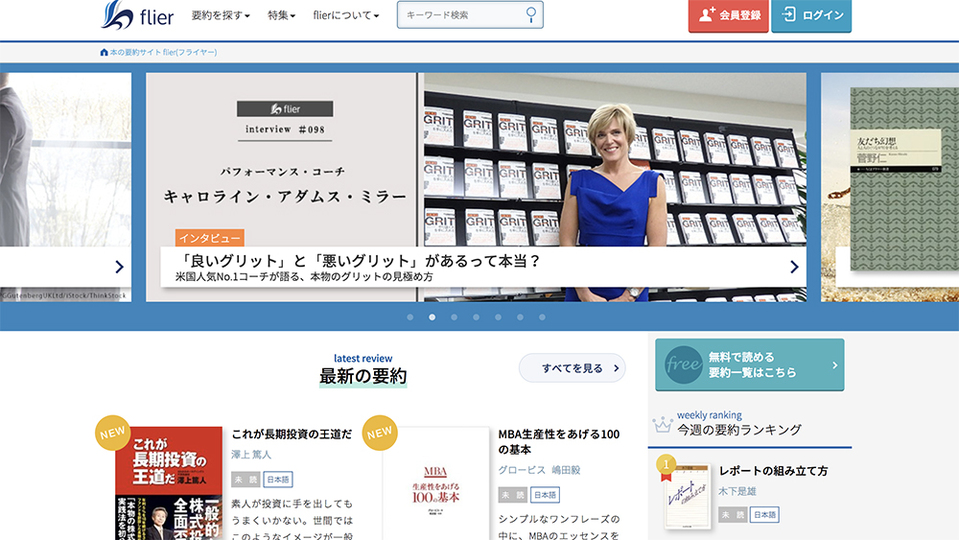The height and width of the screenshot is (540, 959).
Task: Click 未読 badge on レポートの組み立て方
Action: coord(733,514)
